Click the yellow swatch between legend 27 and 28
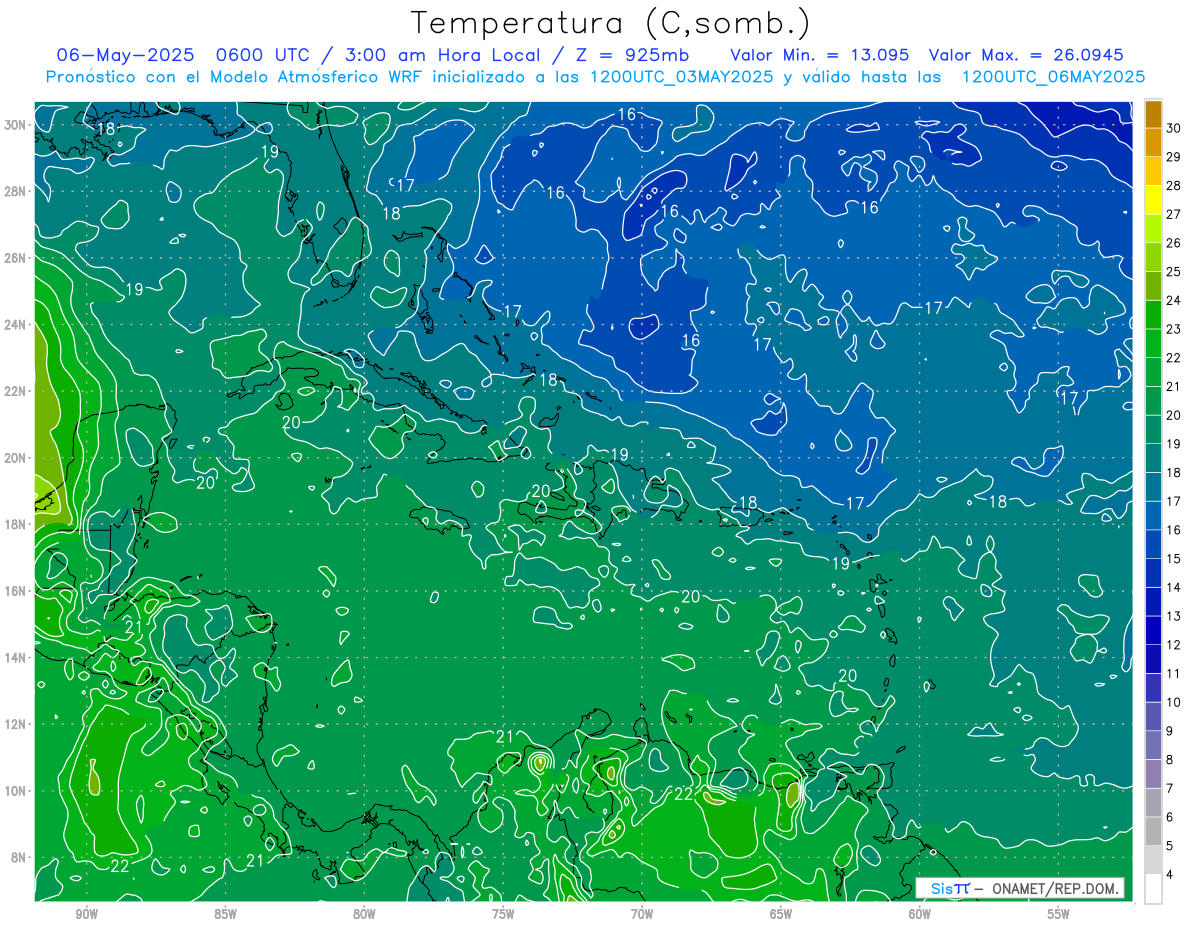This screenshot has width=1200, height=927. click(1153, 200)
